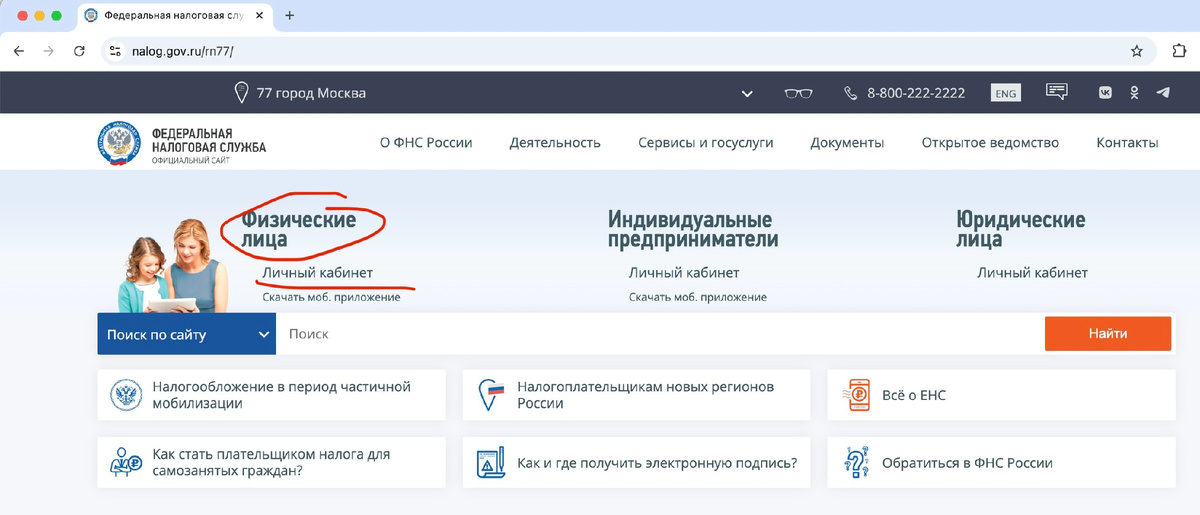
Task: Open the Odnoklassniki social icon
Action: coord(1134,93)
